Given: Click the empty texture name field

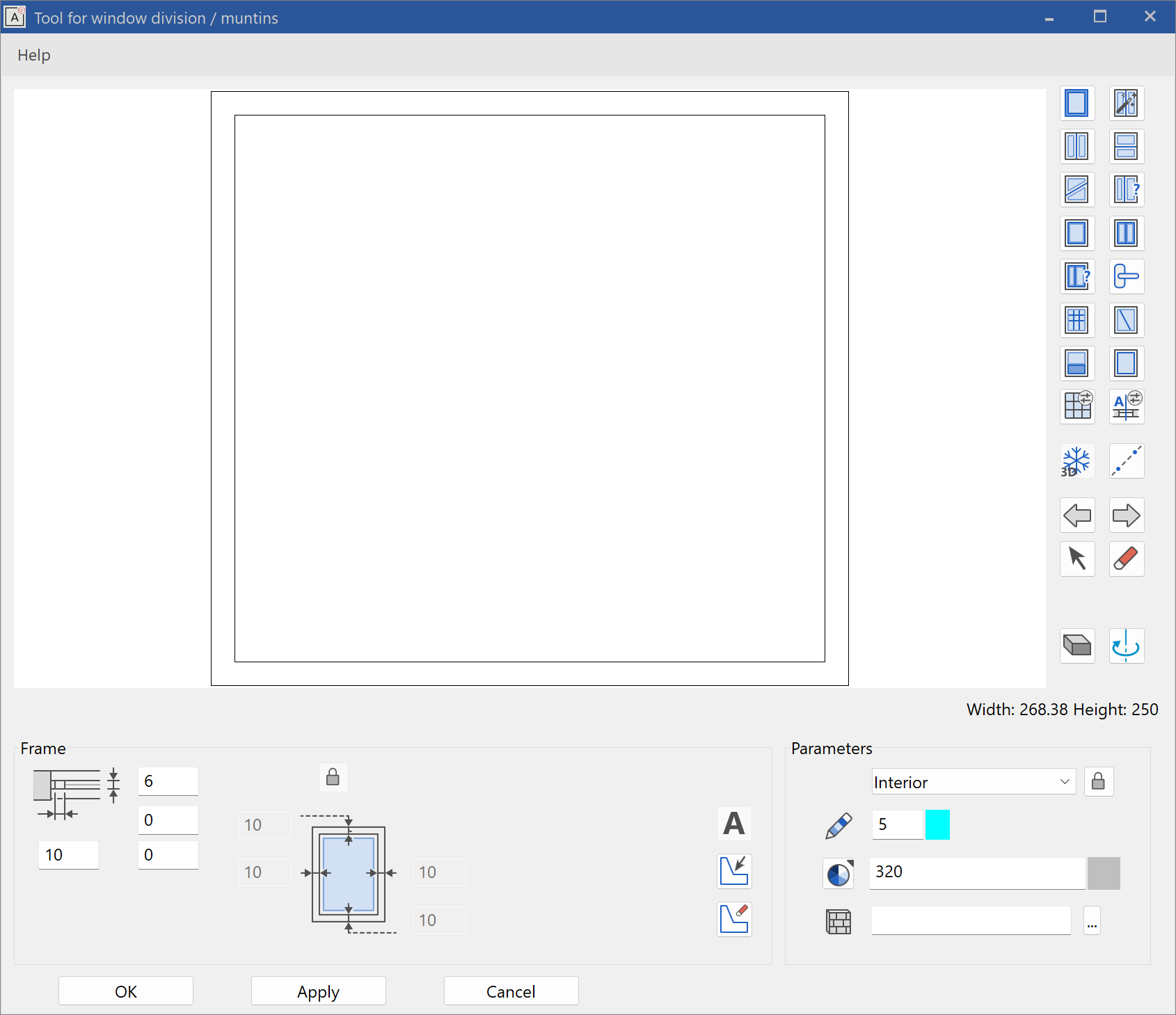Looking at the screenshot, I should coord(971,921).
